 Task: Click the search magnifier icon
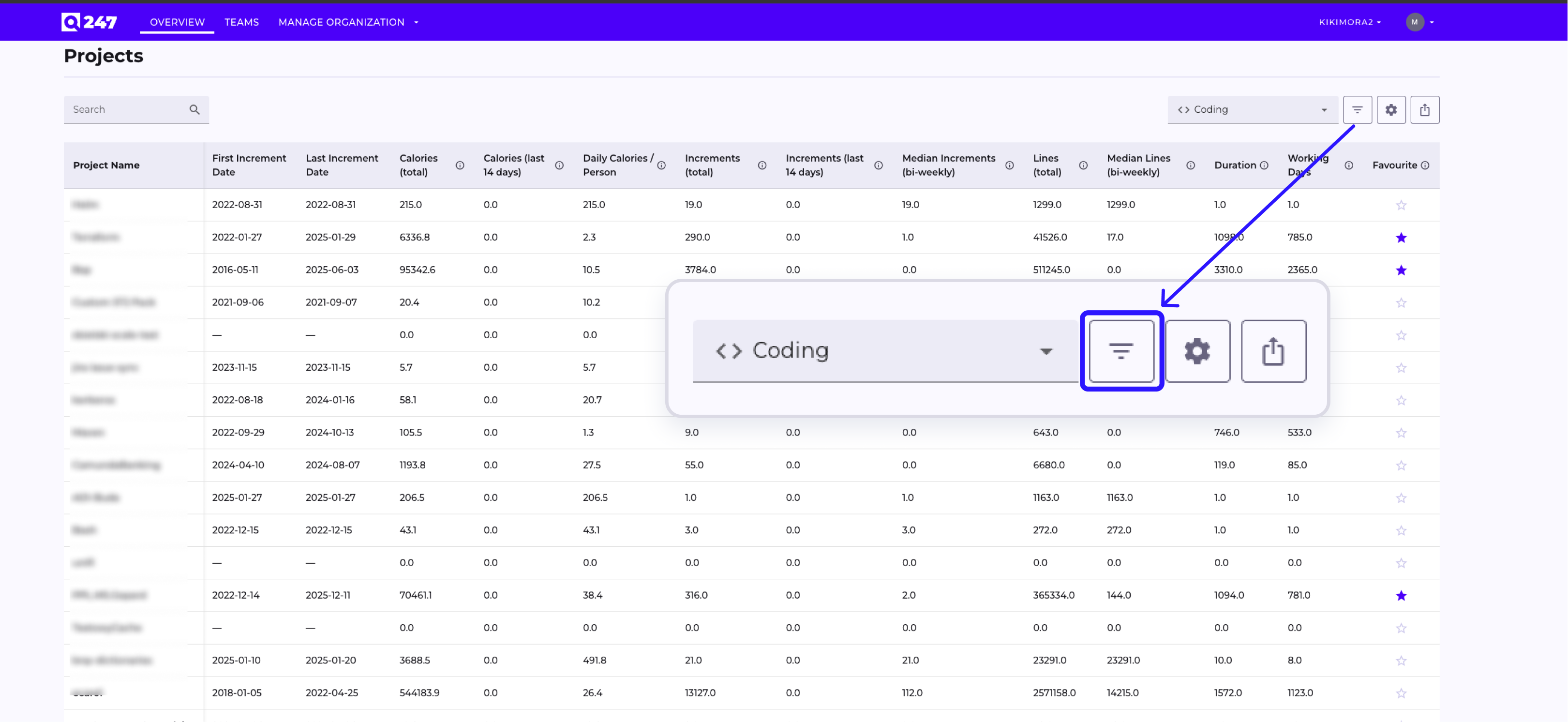[194, 109]
